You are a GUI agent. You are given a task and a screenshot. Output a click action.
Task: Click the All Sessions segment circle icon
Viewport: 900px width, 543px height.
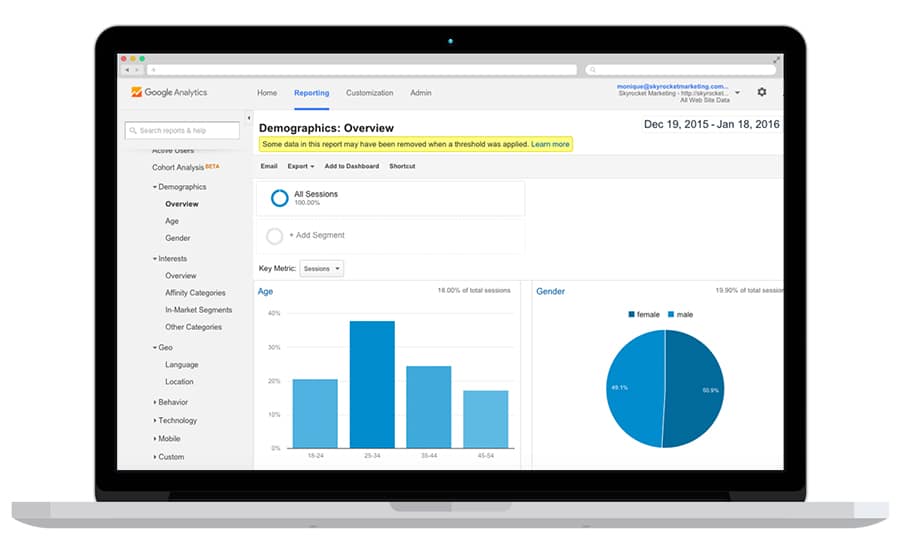coord(279,198)
